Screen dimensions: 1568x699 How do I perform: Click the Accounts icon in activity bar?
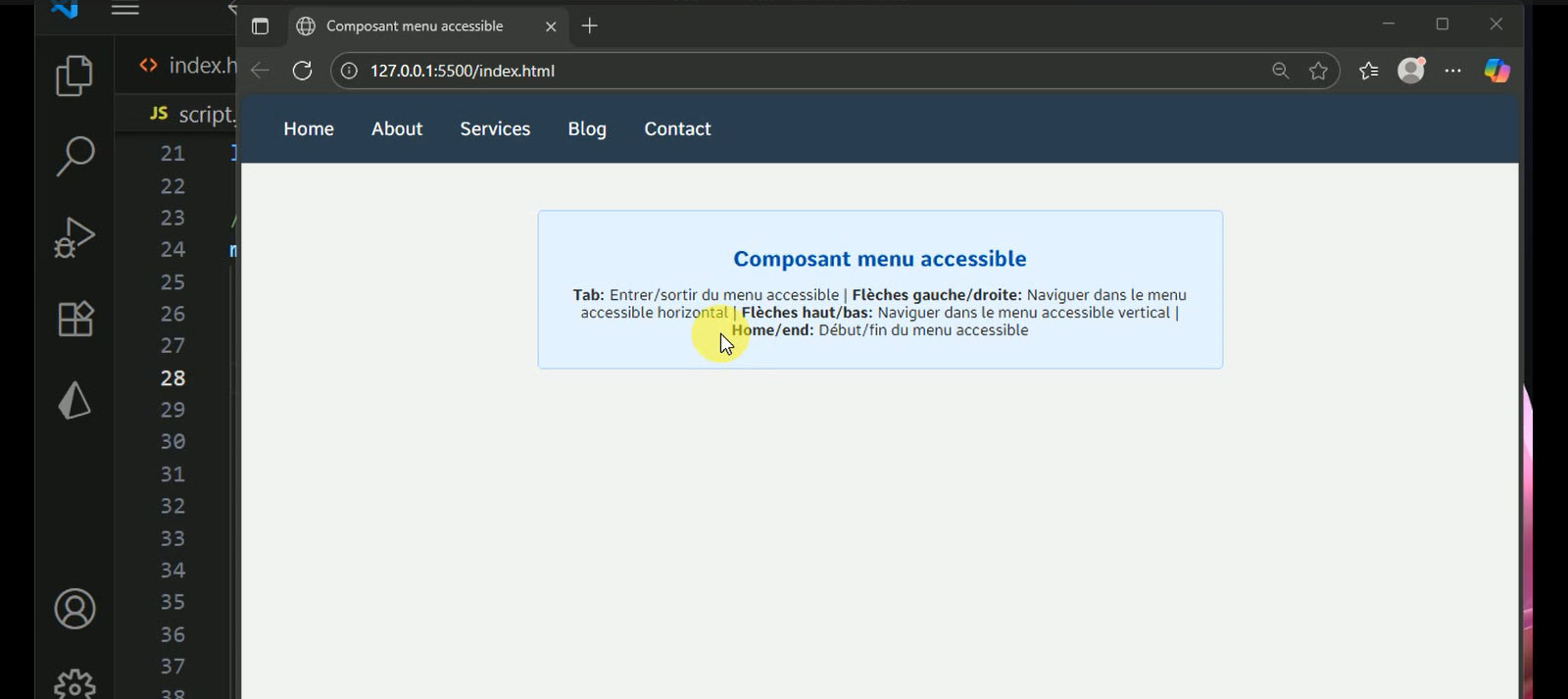74,609
